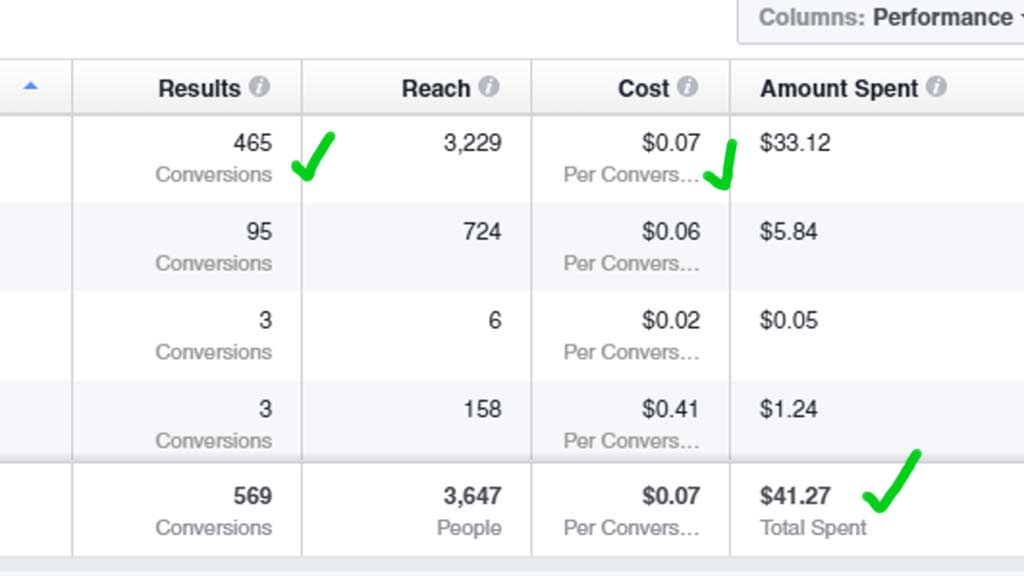This screenshot has height=576, width=1024.
Task: Click the 569 total conversions cell
Action: click(x=187, y=511)
